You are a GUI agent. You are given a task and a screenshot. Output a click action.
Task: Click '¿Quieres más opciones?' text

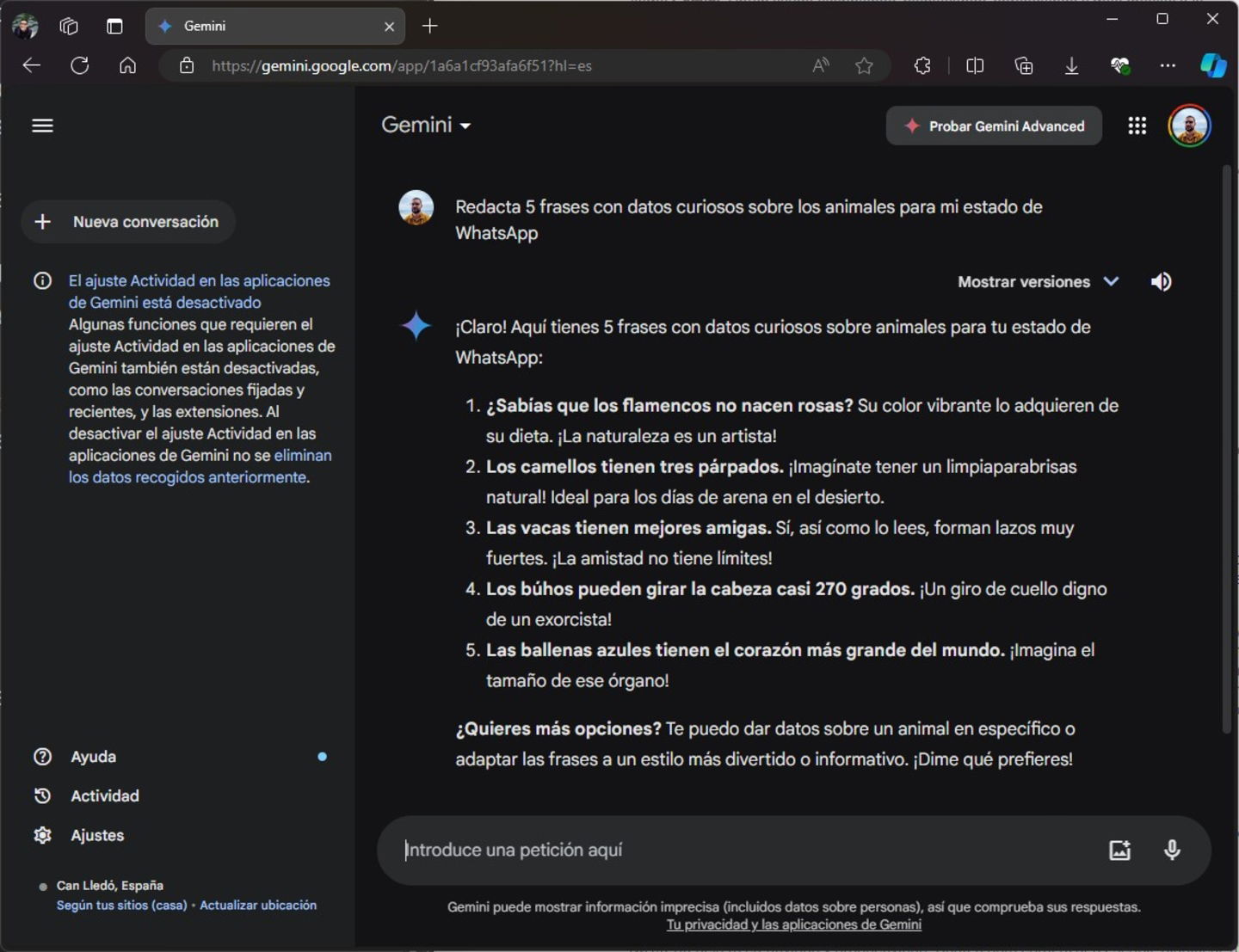(x=558, y=728)
